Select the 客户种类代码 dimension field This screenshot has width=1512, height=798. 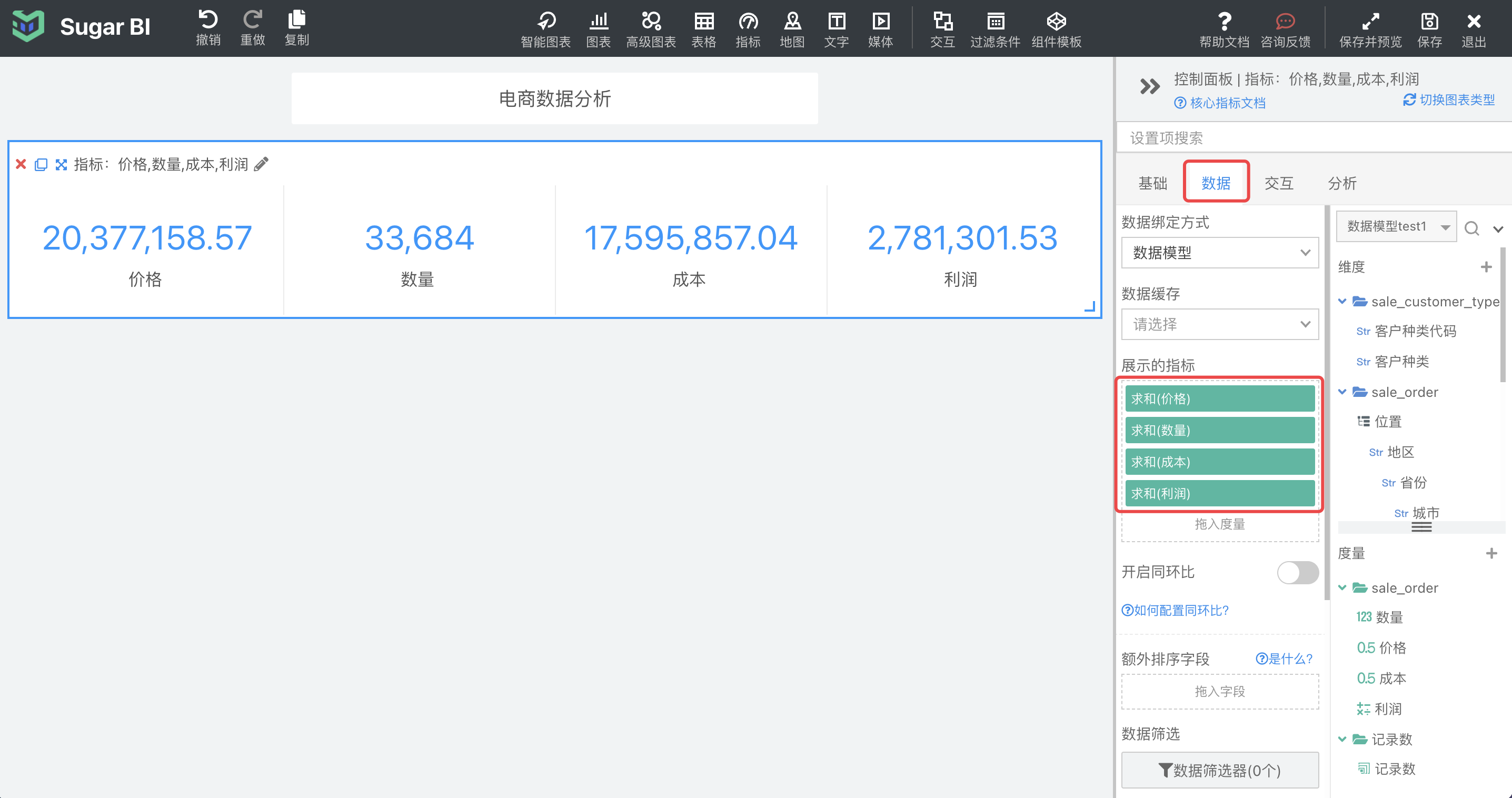(1406, 331)
